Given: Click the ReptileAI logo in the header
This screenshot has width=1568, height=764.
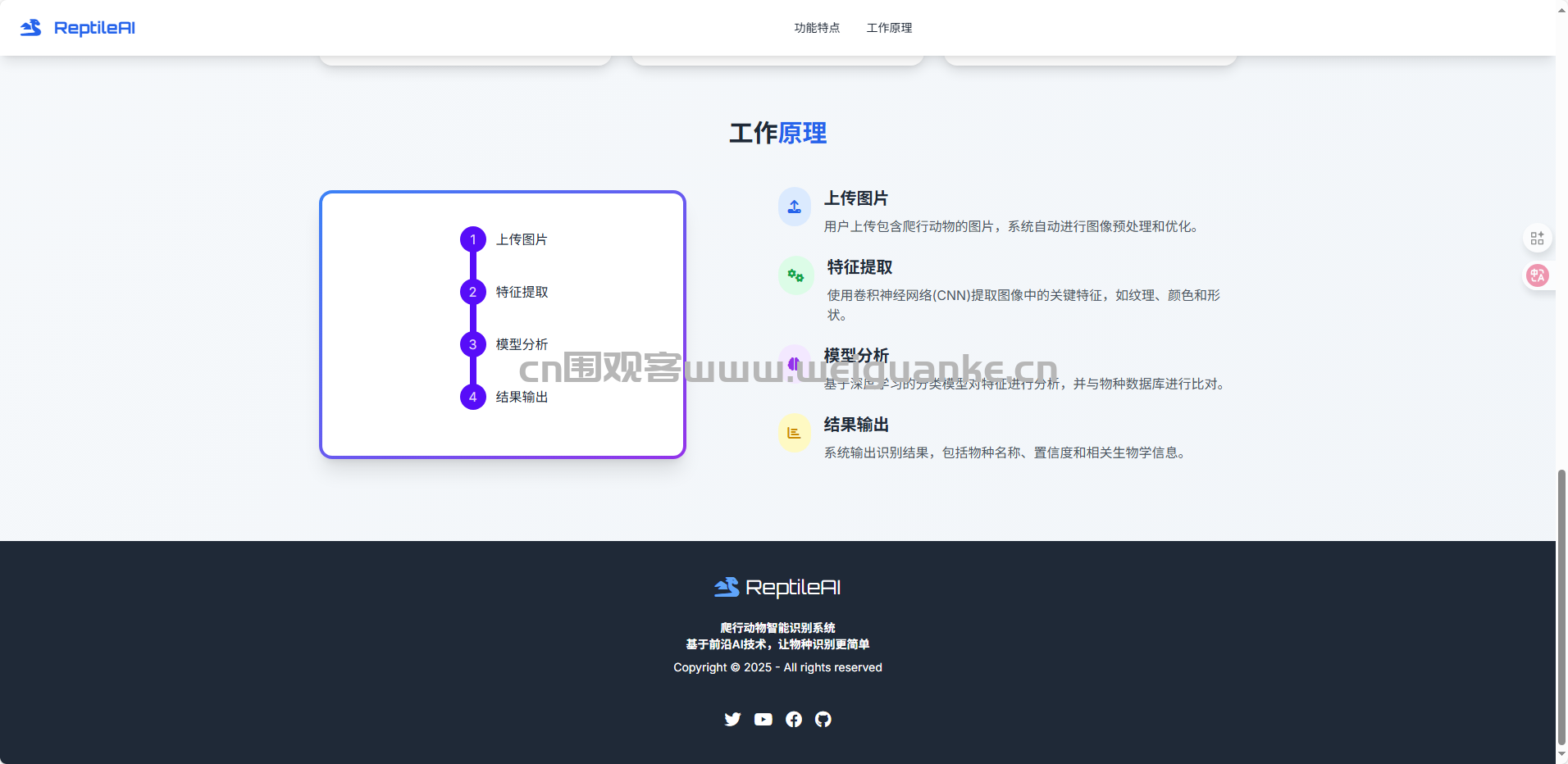Looking at the screenshot, I should pyautogui.click(x=78, y=28).
